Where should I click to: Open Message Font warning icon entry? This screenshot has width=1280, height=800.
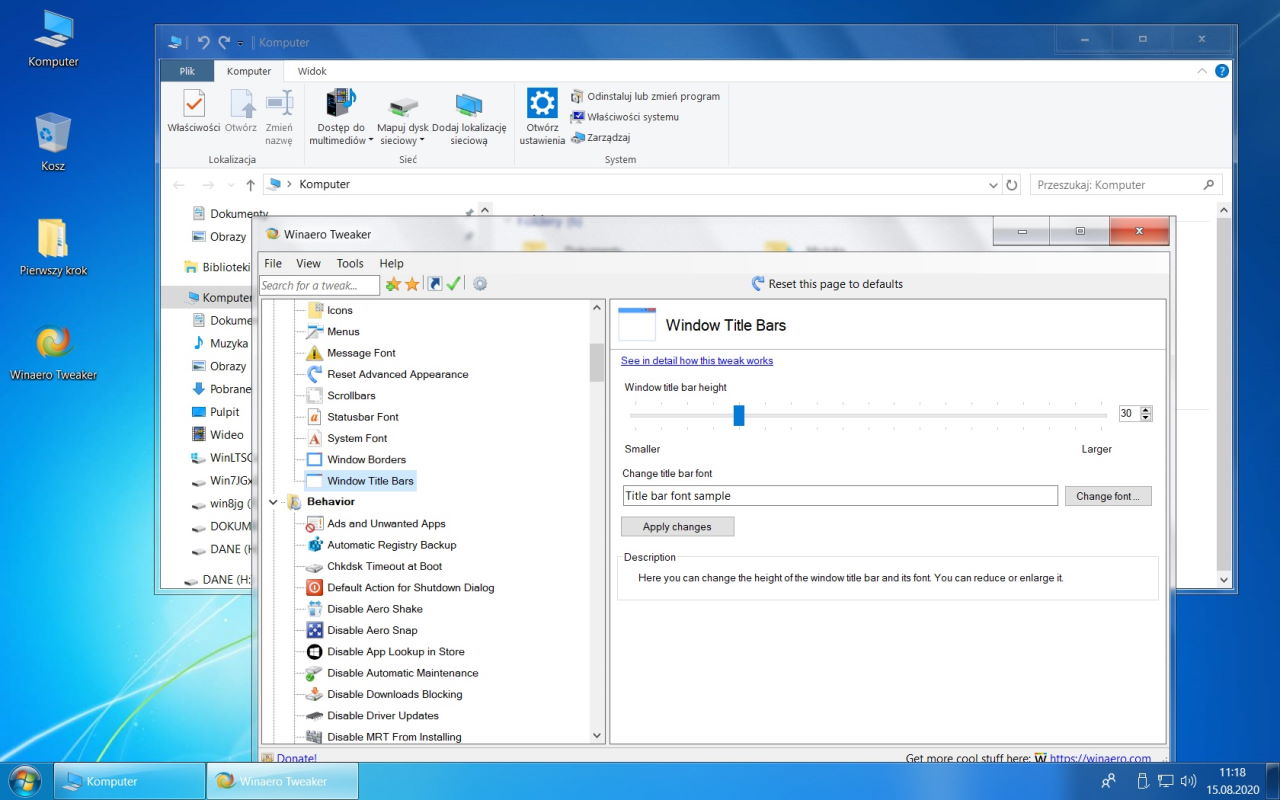point(315,353)
